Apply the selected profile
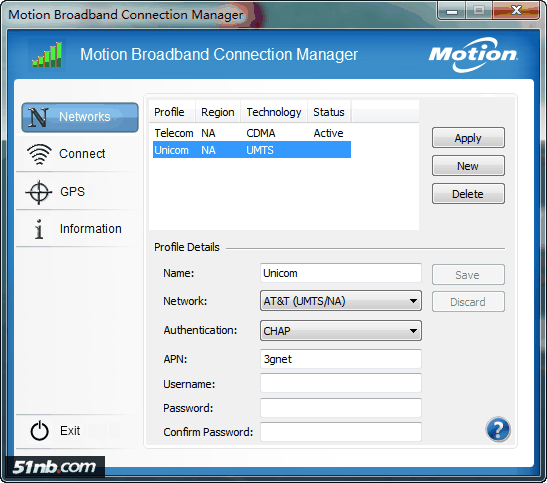547x483 pixels. pos(468,138)
